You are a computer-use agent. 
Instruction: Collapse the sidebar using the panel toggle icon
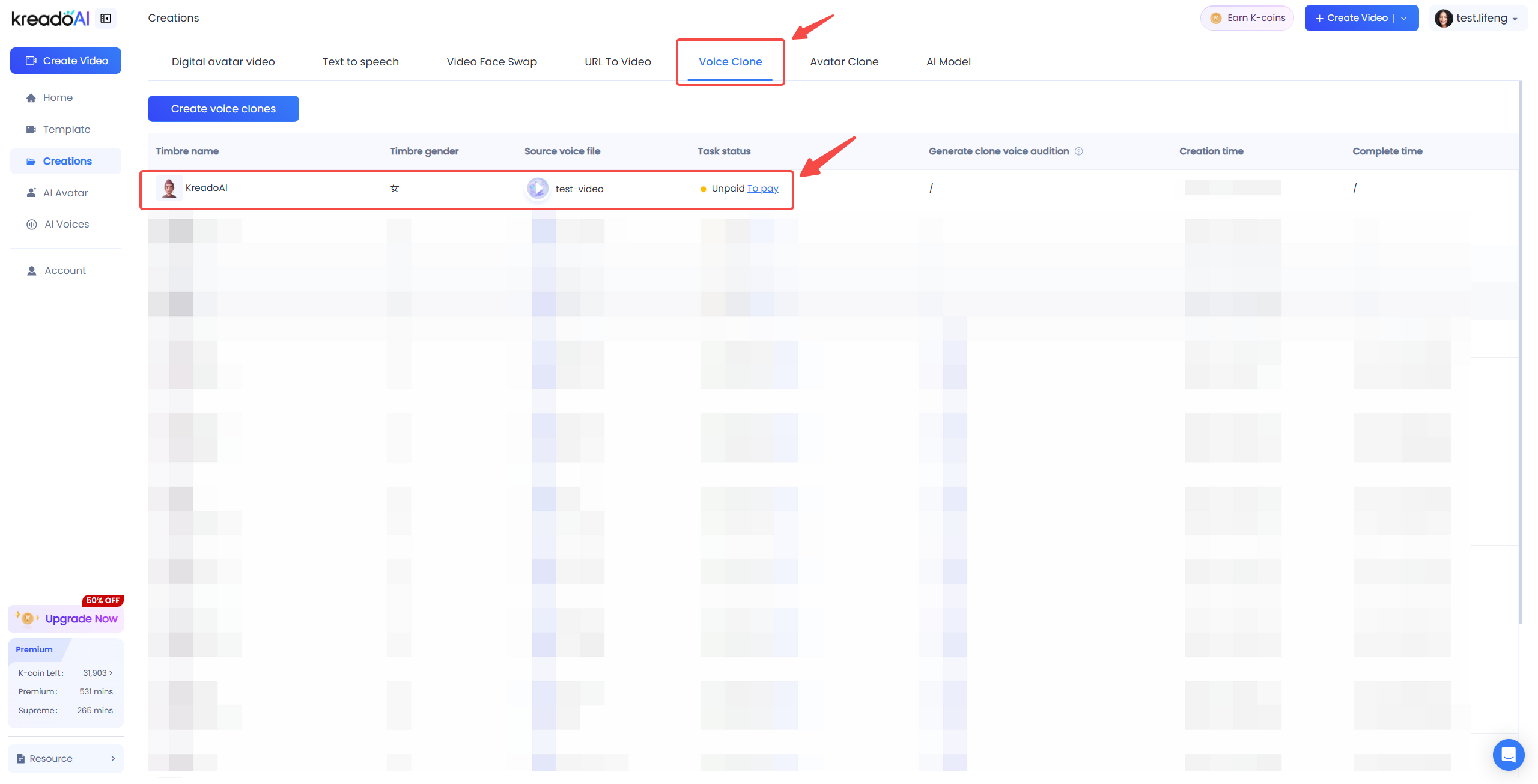pos(106,19)
